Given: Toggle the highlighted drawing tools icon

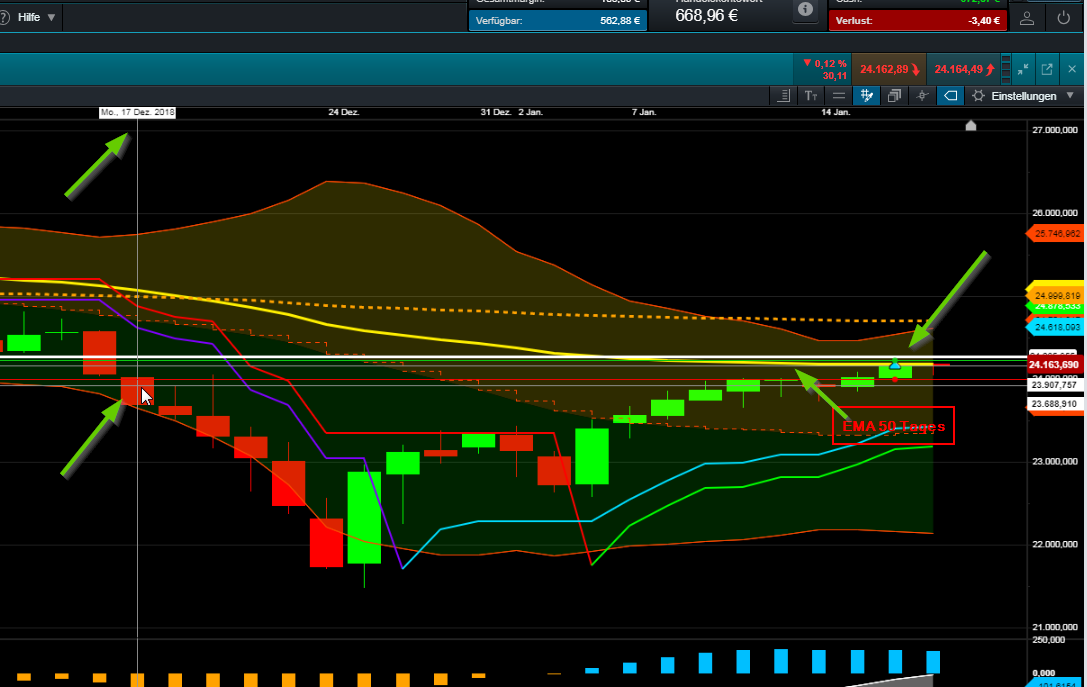Looking at the screenshot, I should (x=867, y=96).
